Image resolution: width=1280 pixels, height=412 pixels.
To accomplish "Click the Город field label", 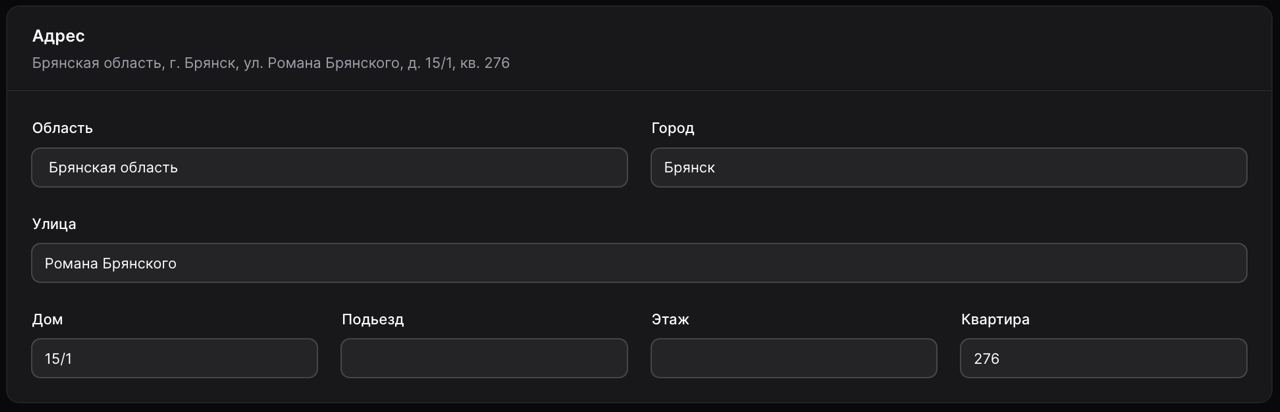I will pyautogui.click(x=672, y=128).
